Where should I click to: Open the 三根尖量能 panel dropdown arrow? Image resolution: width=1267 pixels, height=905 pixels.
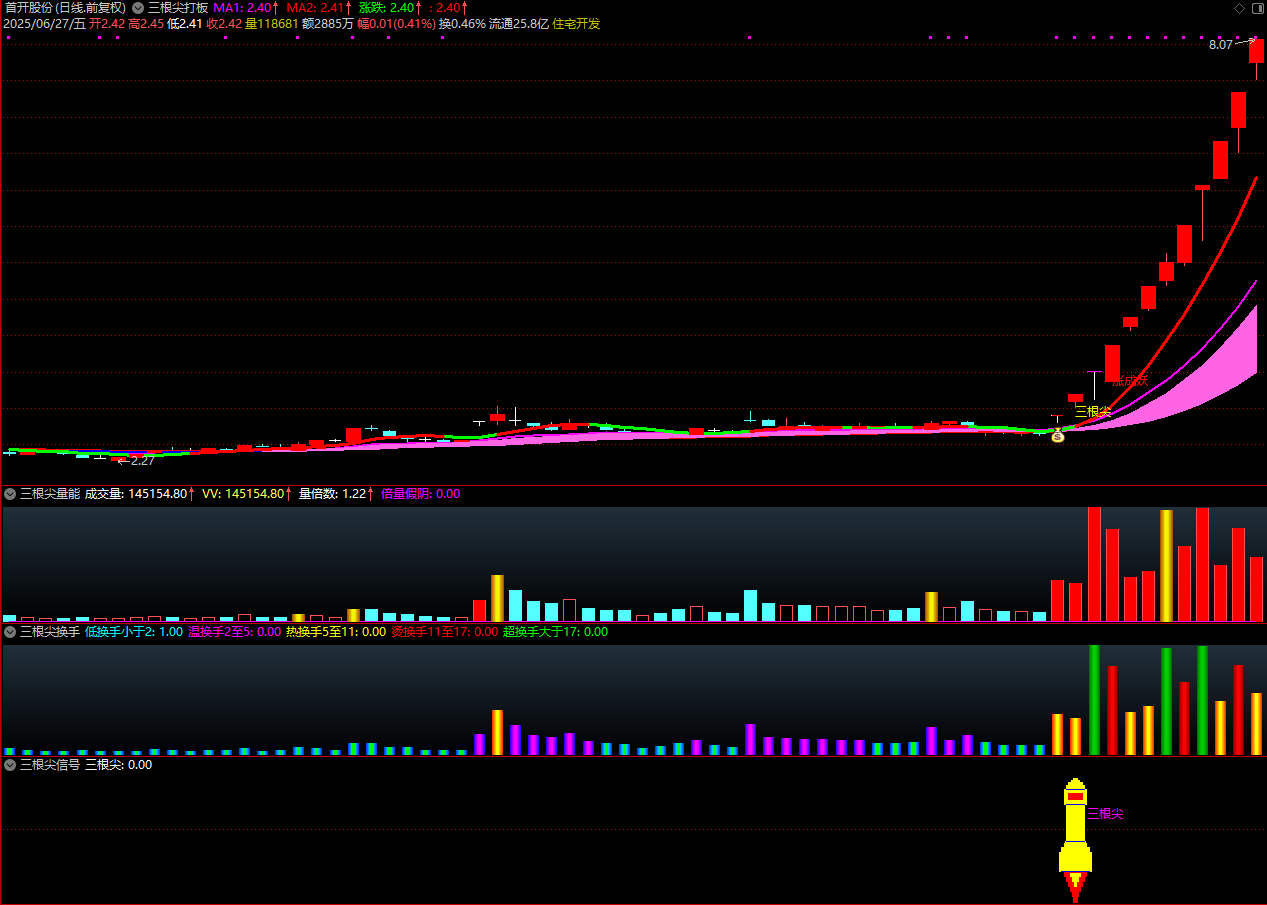pos(10,494)
